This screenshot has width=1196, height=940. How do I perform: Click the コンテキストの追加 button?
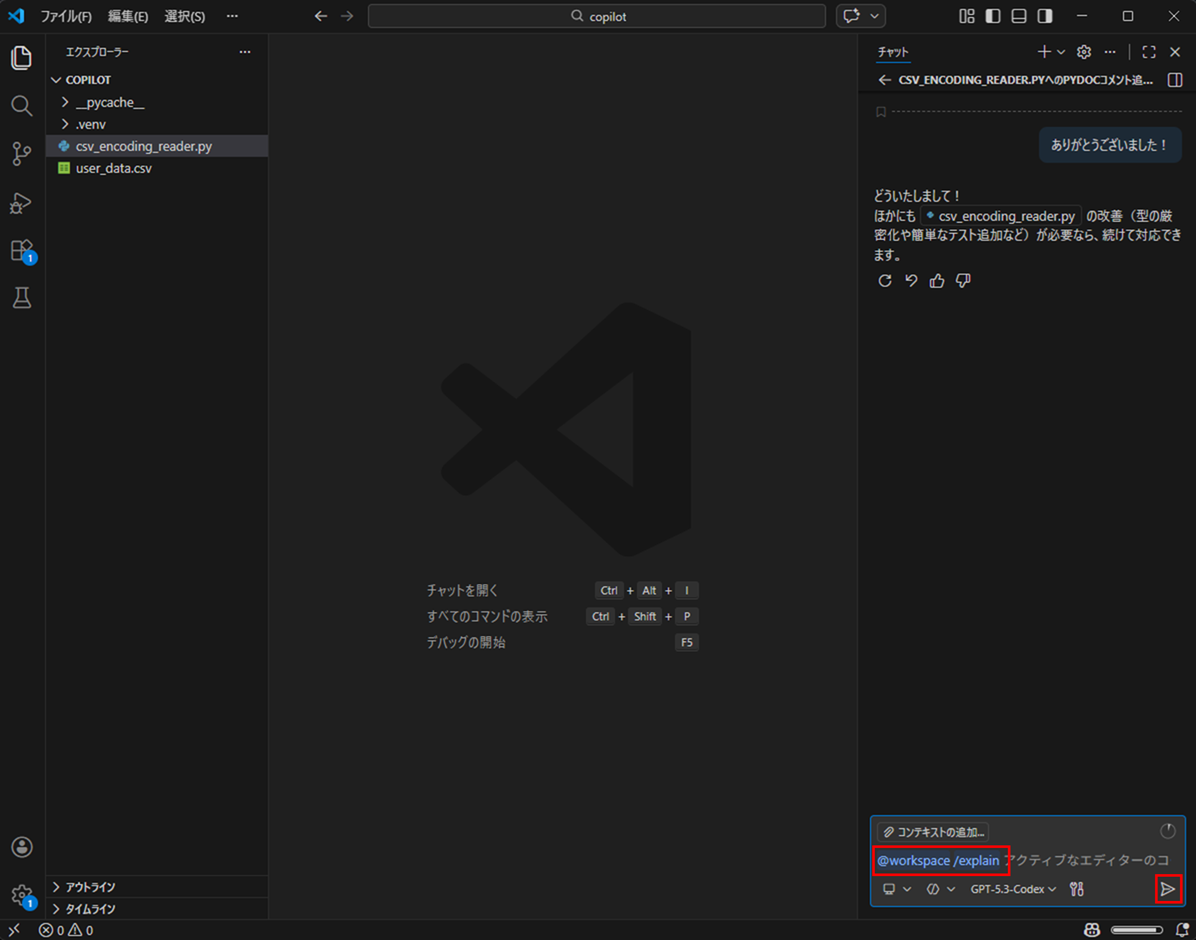click(x=934, y=831)
